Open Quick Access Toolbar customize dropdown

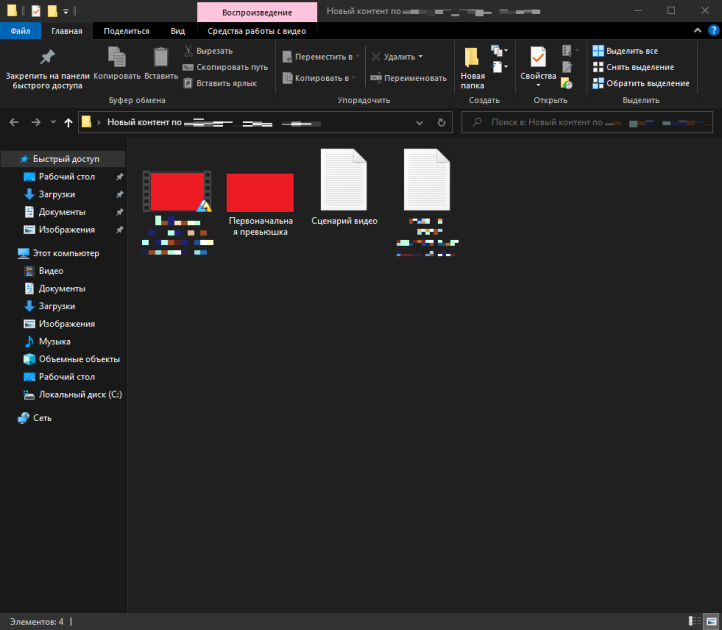[66, 11]
